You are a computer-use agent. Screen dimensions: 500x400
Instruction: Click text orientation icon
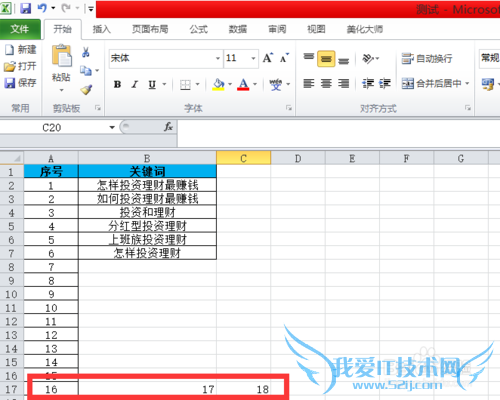tap(368, 59)
